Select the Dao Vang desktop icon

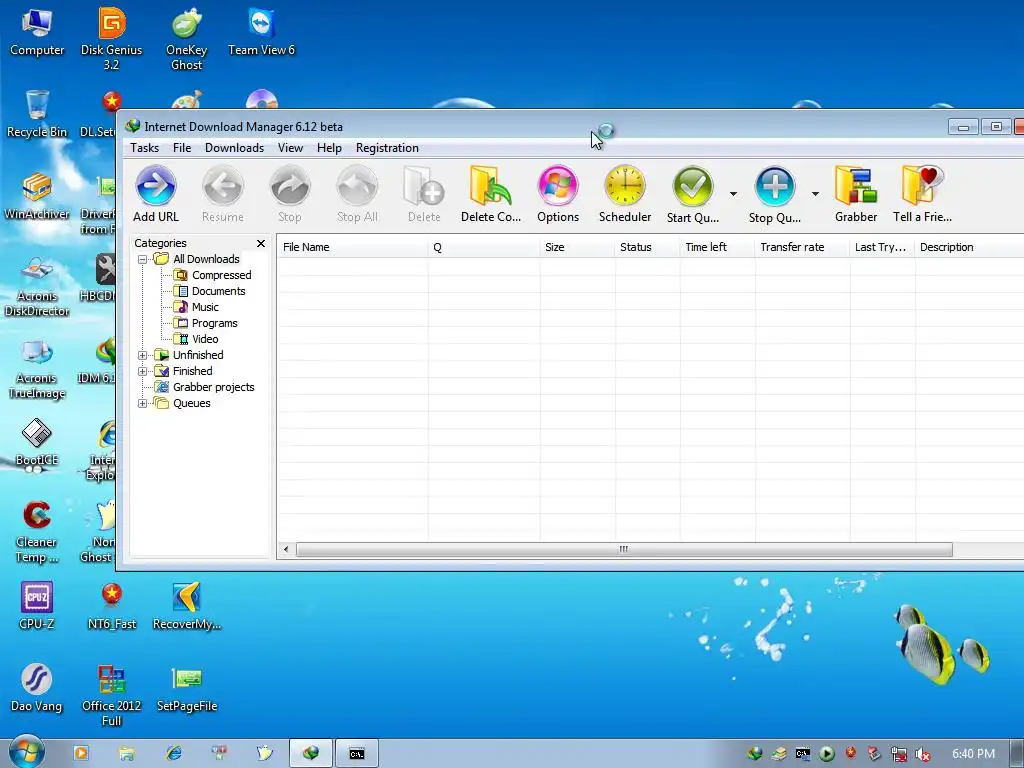tap(37, 688)
